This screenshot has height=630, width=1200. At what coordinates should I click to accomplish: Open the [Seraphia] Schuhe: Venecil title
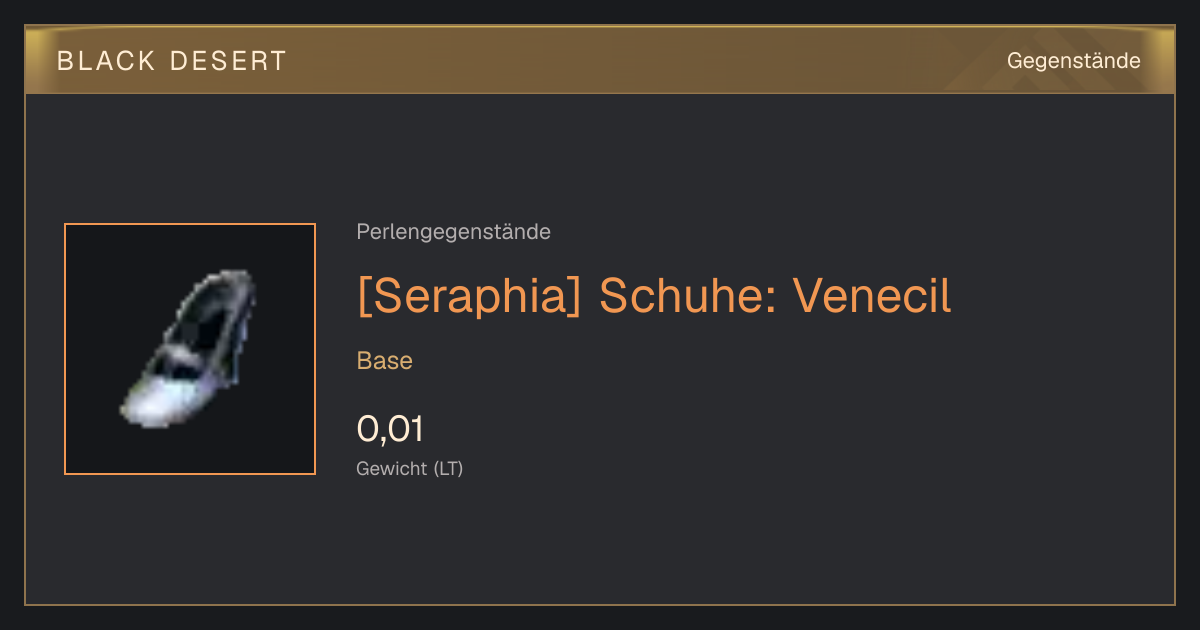654,296
